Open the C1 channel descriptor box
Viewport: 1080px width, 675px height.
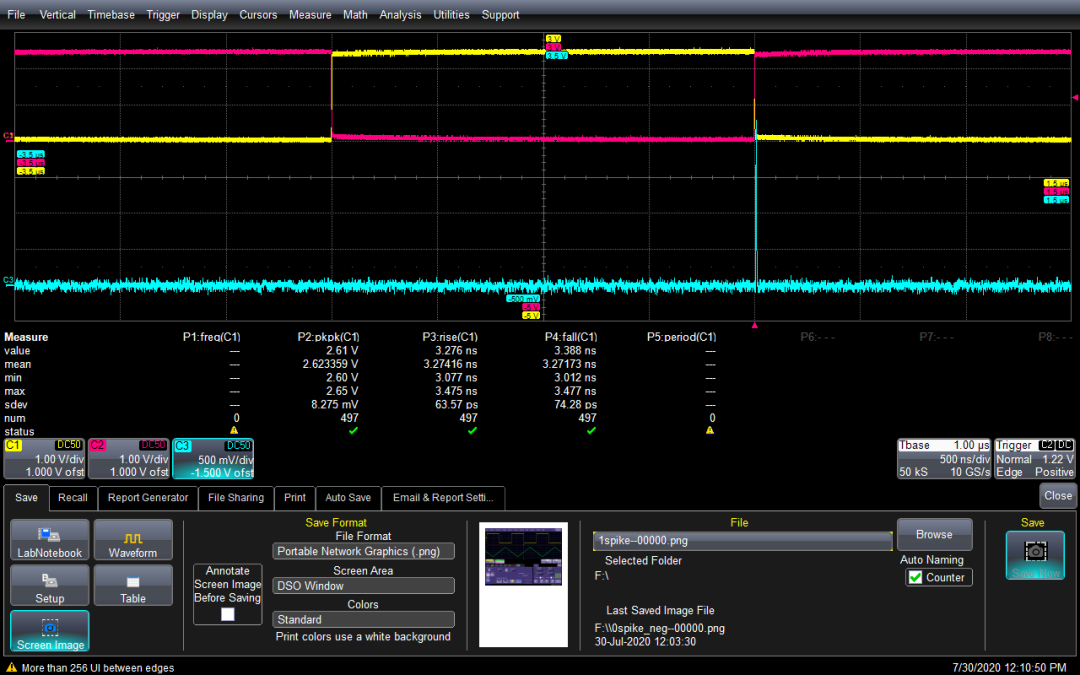(43, 459)
